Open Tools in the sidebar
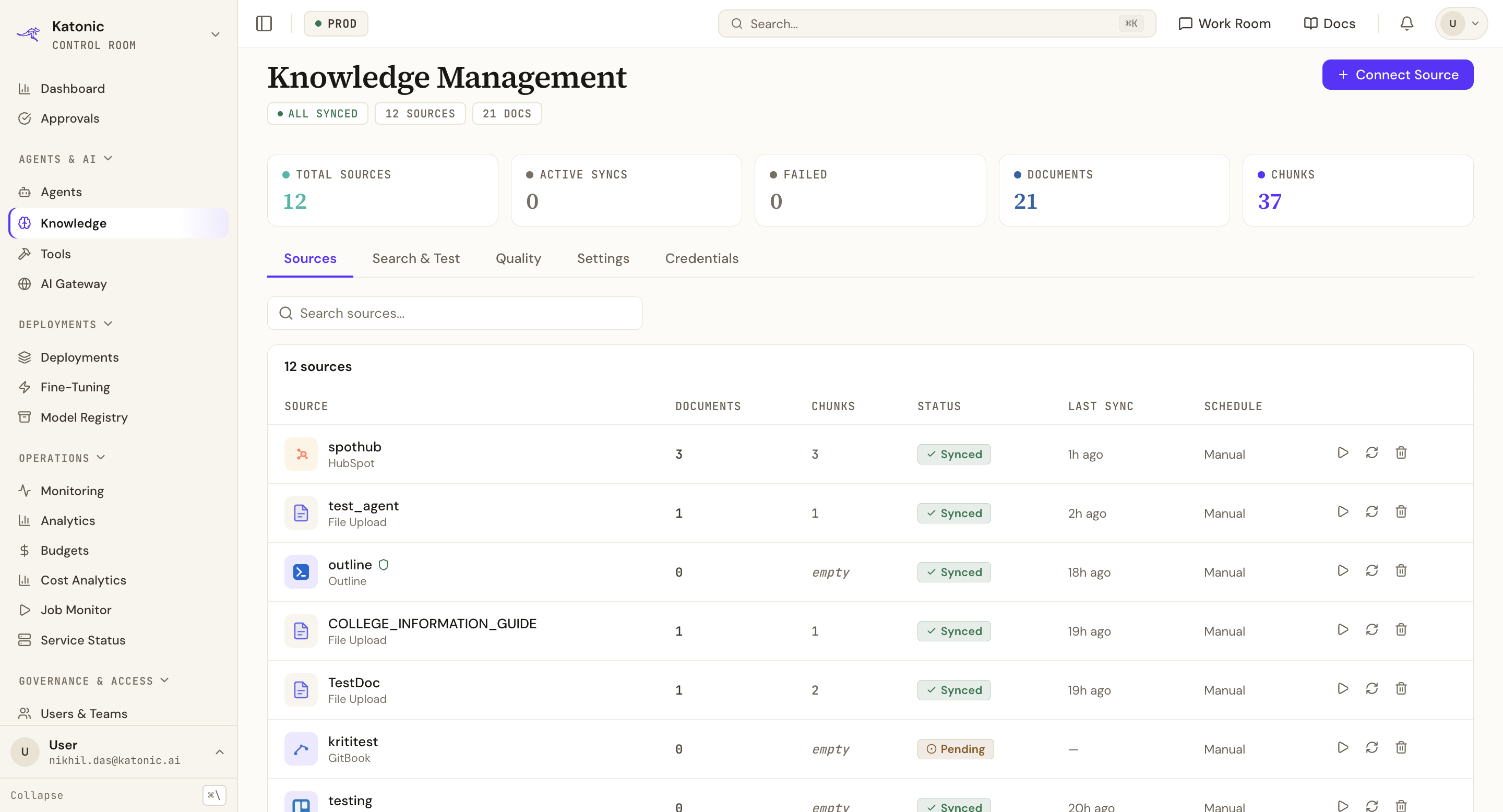 pos(118,254)
